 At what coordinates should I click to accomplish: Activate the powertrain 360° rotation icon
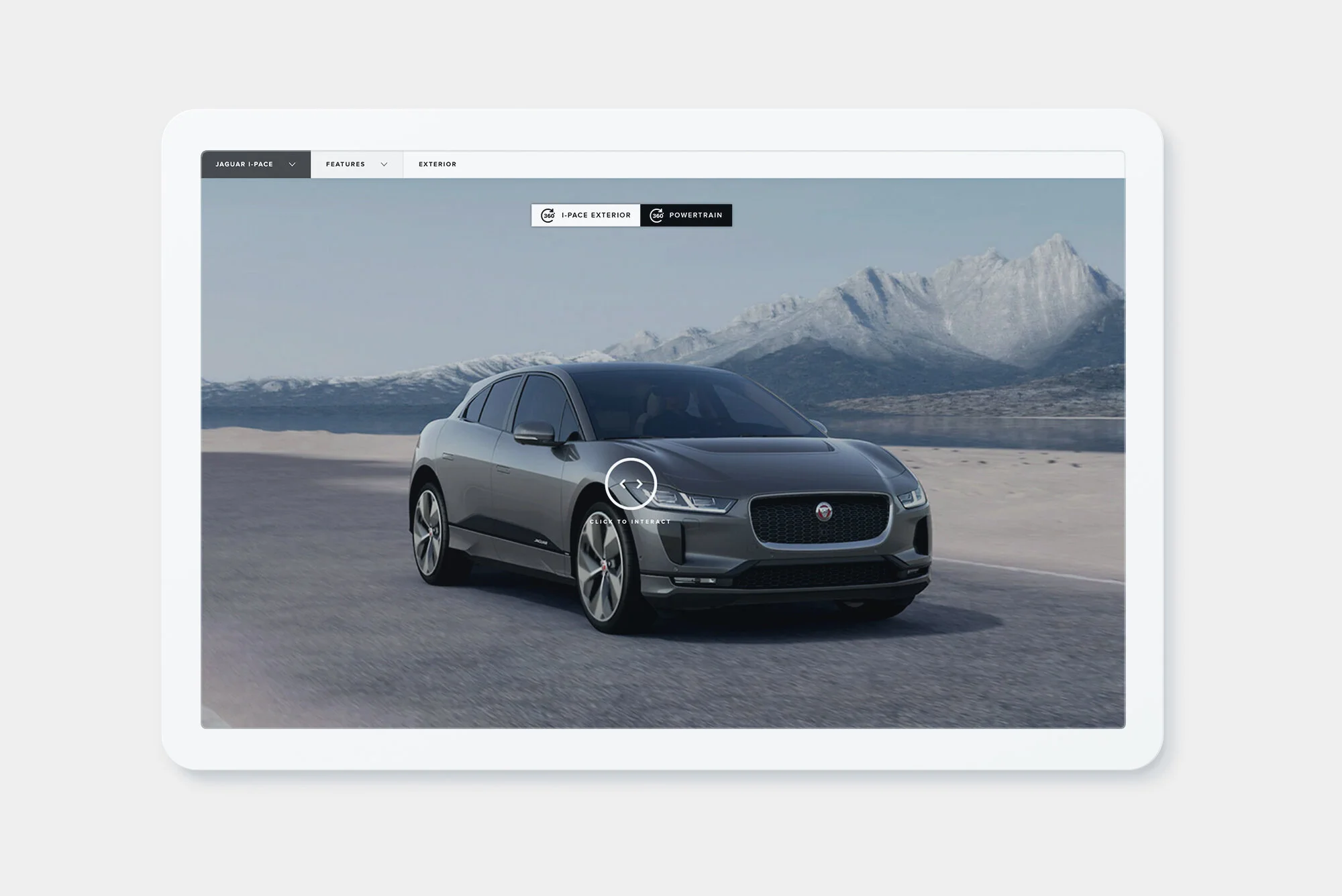pos(656,215)
